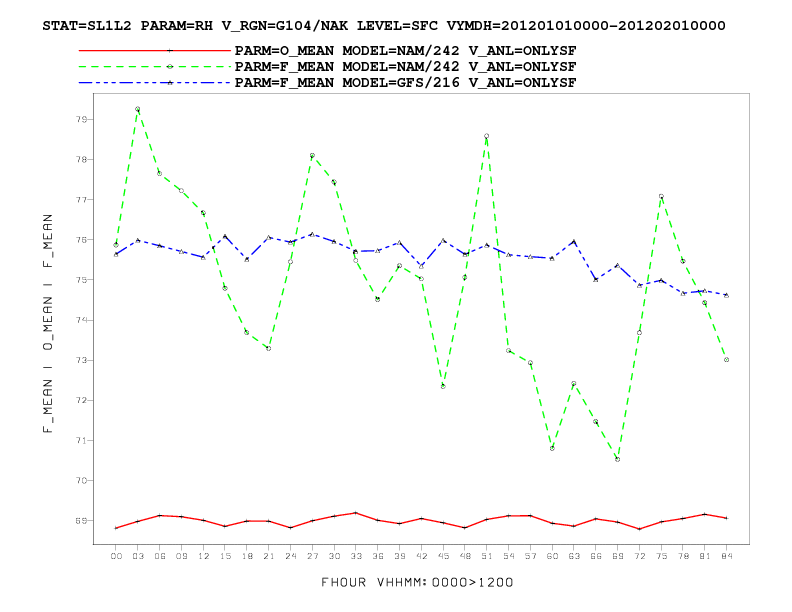Click blue GFS triangle marker at forecast hour 63
This screenshot has height=612, width=792.
[574, 242]
